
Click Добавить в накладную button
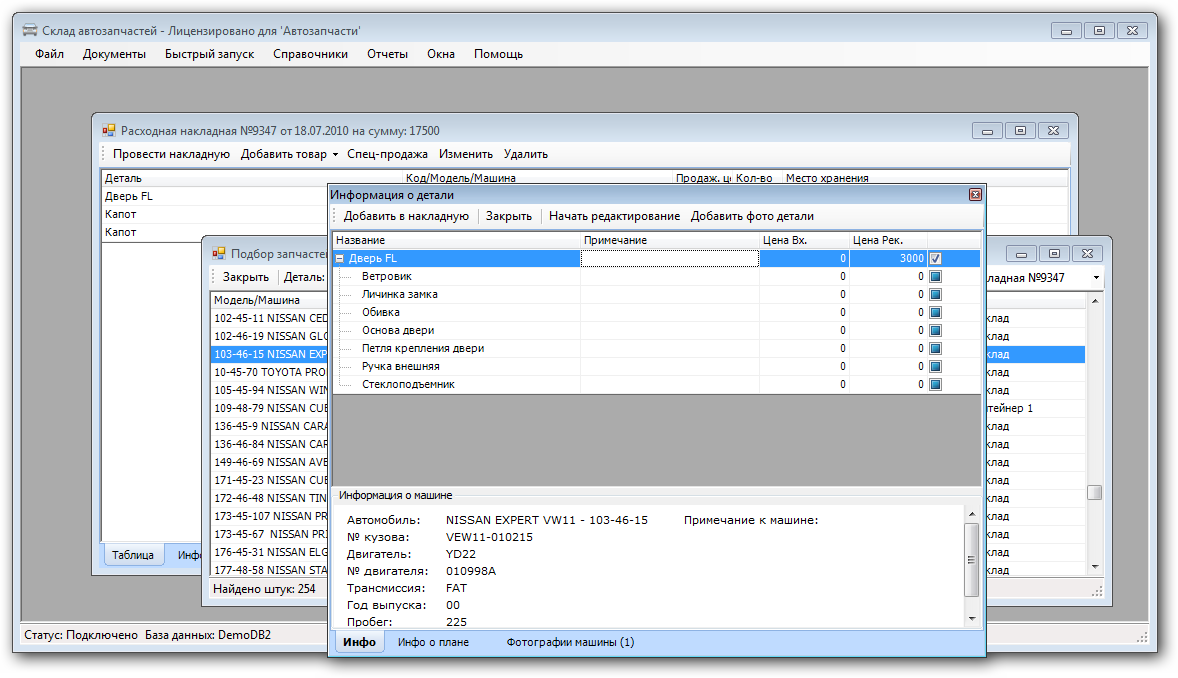tap(406, 216)
